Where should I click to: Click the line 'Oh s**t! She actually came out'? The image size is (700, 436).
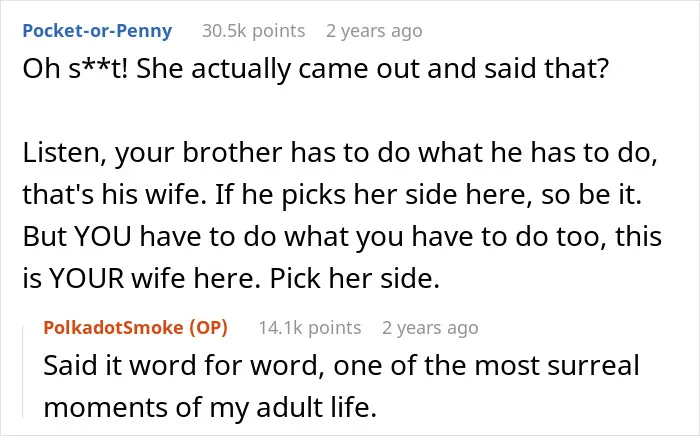coord(316,69)
